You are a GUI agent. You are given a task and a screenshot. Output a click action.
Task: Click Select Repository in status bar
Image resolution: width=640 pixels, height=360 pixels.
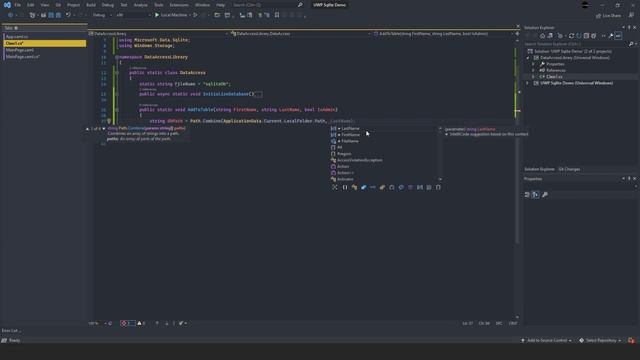point(600,340)
